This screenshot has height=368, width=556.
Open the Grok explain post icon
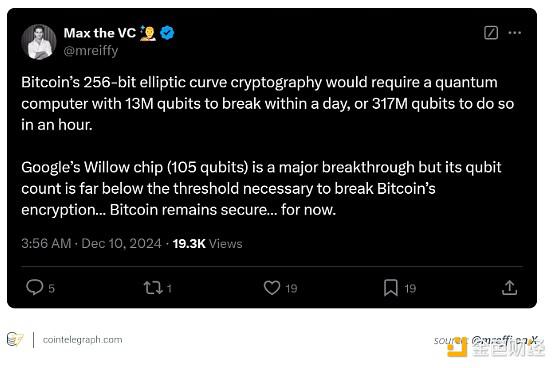click(491, 33)
